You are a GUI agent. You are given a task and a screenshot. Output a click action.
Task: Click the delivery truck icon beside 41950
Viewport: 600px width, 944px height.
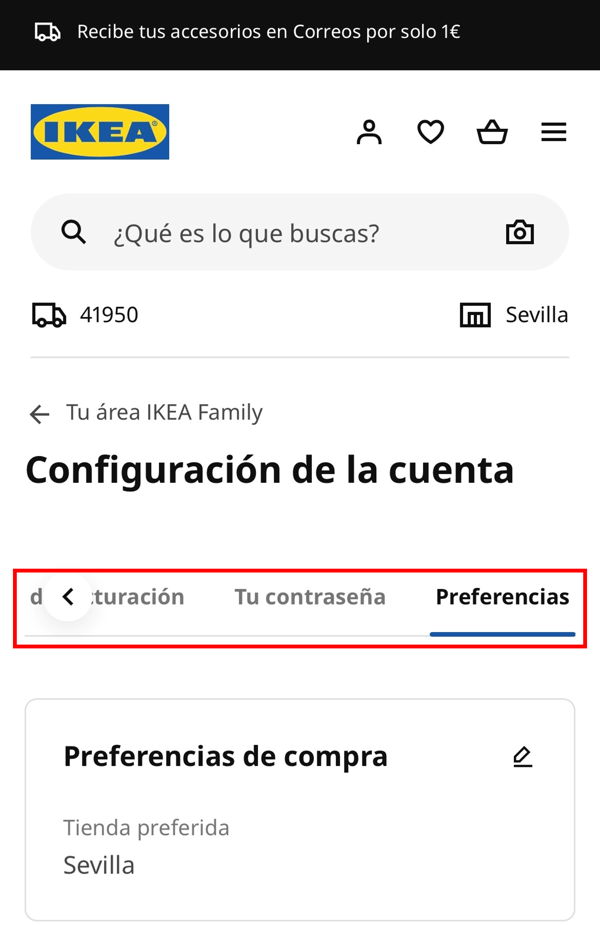click(x=49, y=315)
